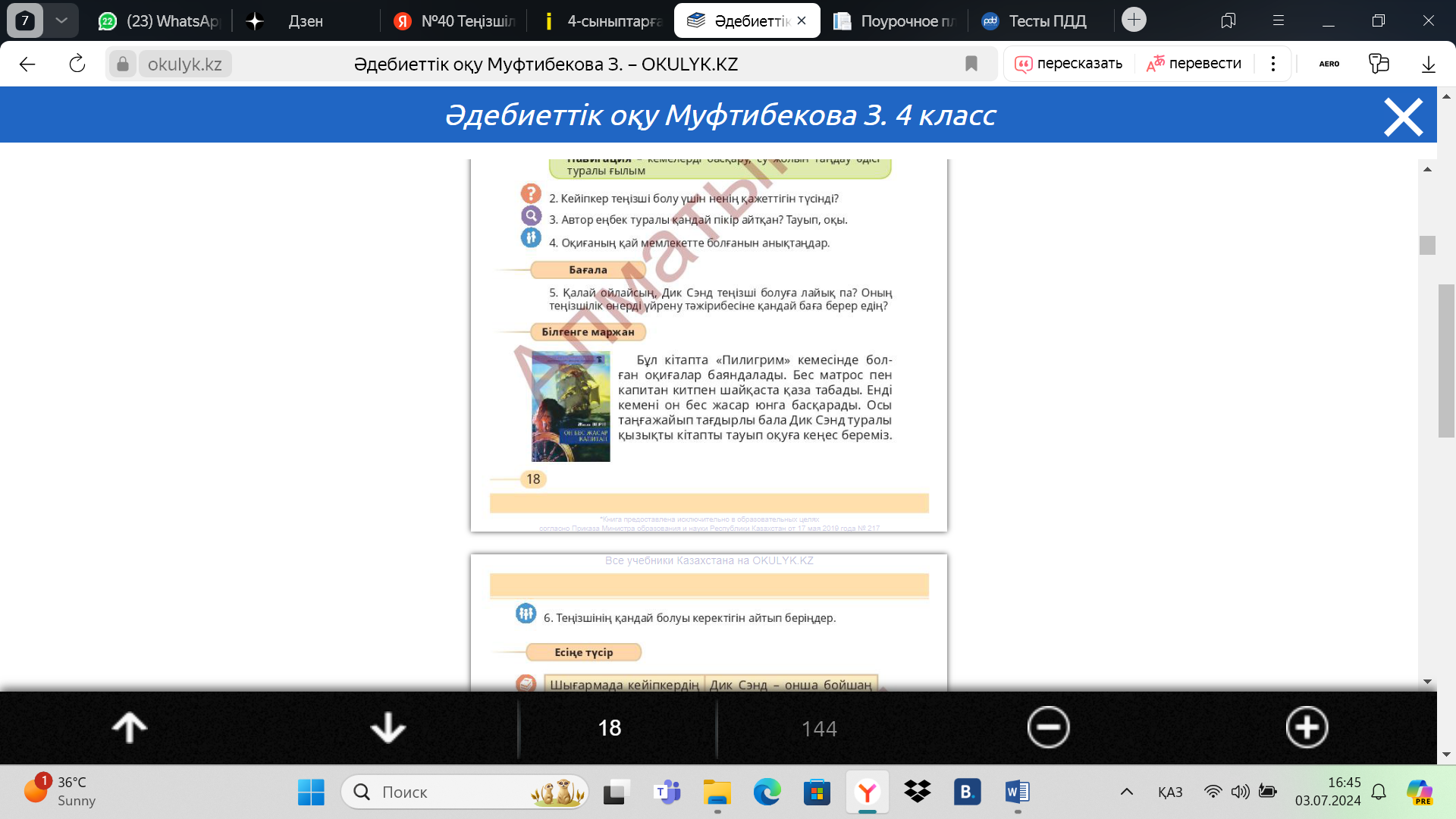
Task: Open a new browser tab
Action: [1134, 20]
